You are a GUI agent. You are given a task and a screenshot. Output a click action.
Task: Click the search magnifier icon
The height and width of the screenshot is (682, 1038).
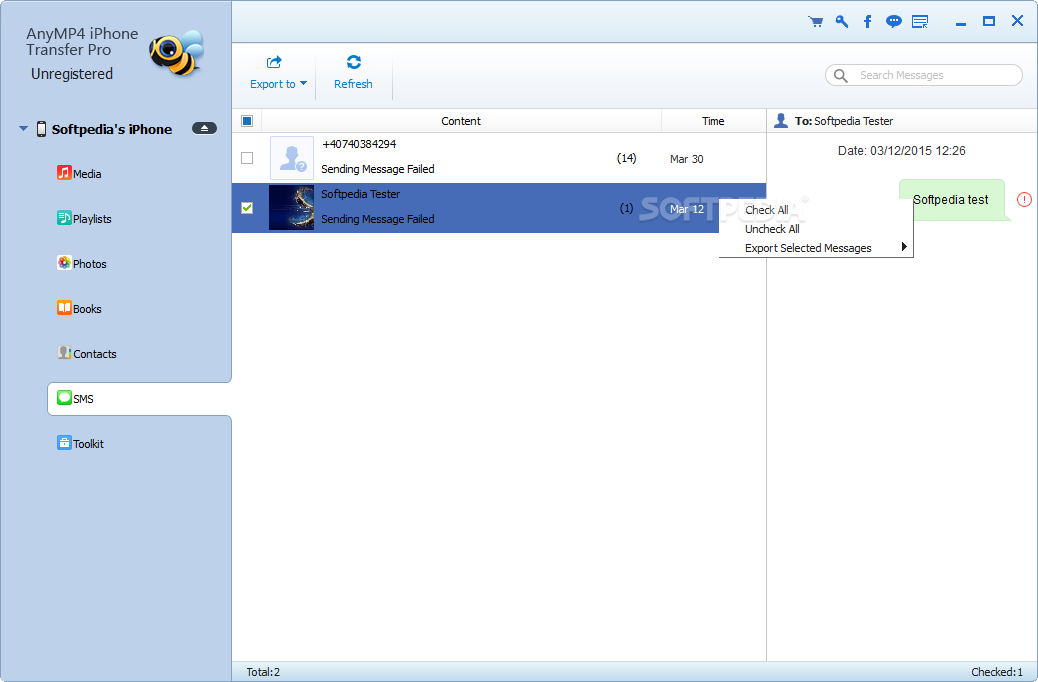[841, 75]
